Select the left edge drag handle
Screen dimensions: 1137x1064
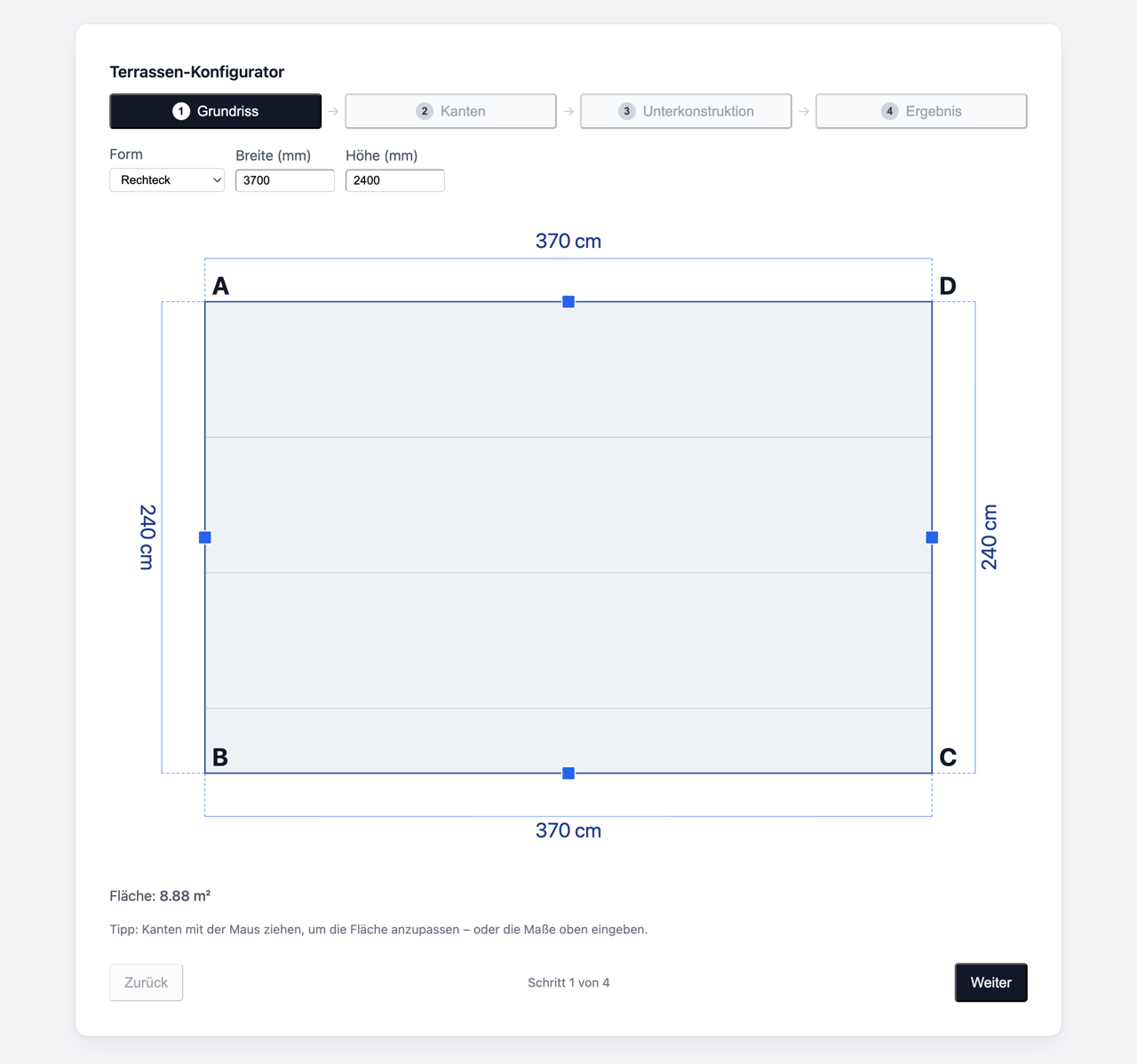click(x=205, y=537)
